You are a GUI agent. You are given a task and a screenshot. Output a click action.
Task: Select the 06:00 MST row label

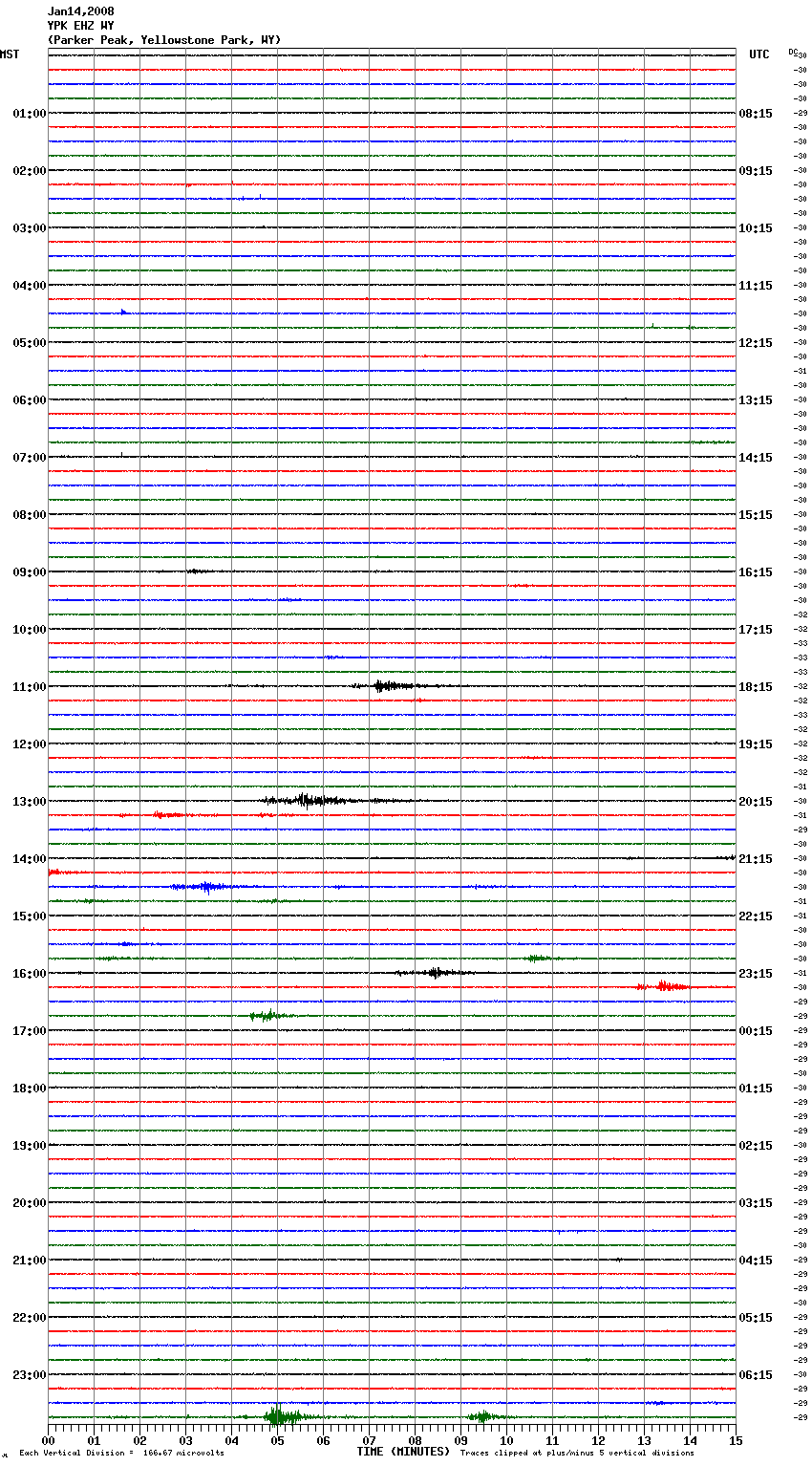tap(30, 400)
